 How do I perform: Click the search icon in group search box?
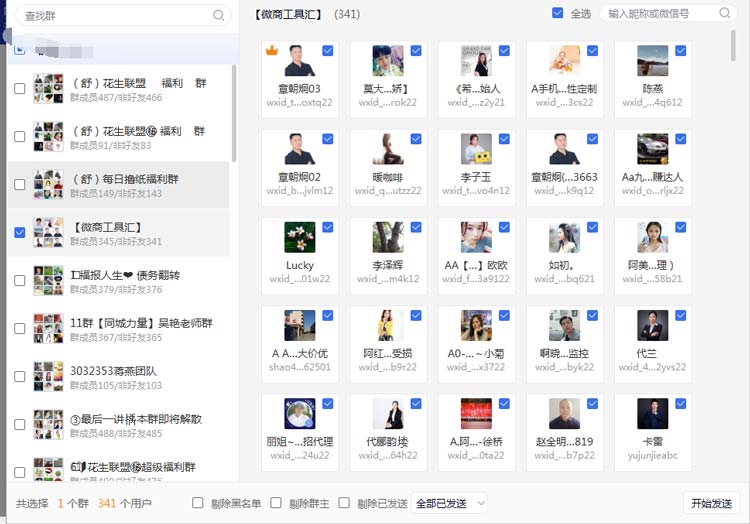coord(219,15)
